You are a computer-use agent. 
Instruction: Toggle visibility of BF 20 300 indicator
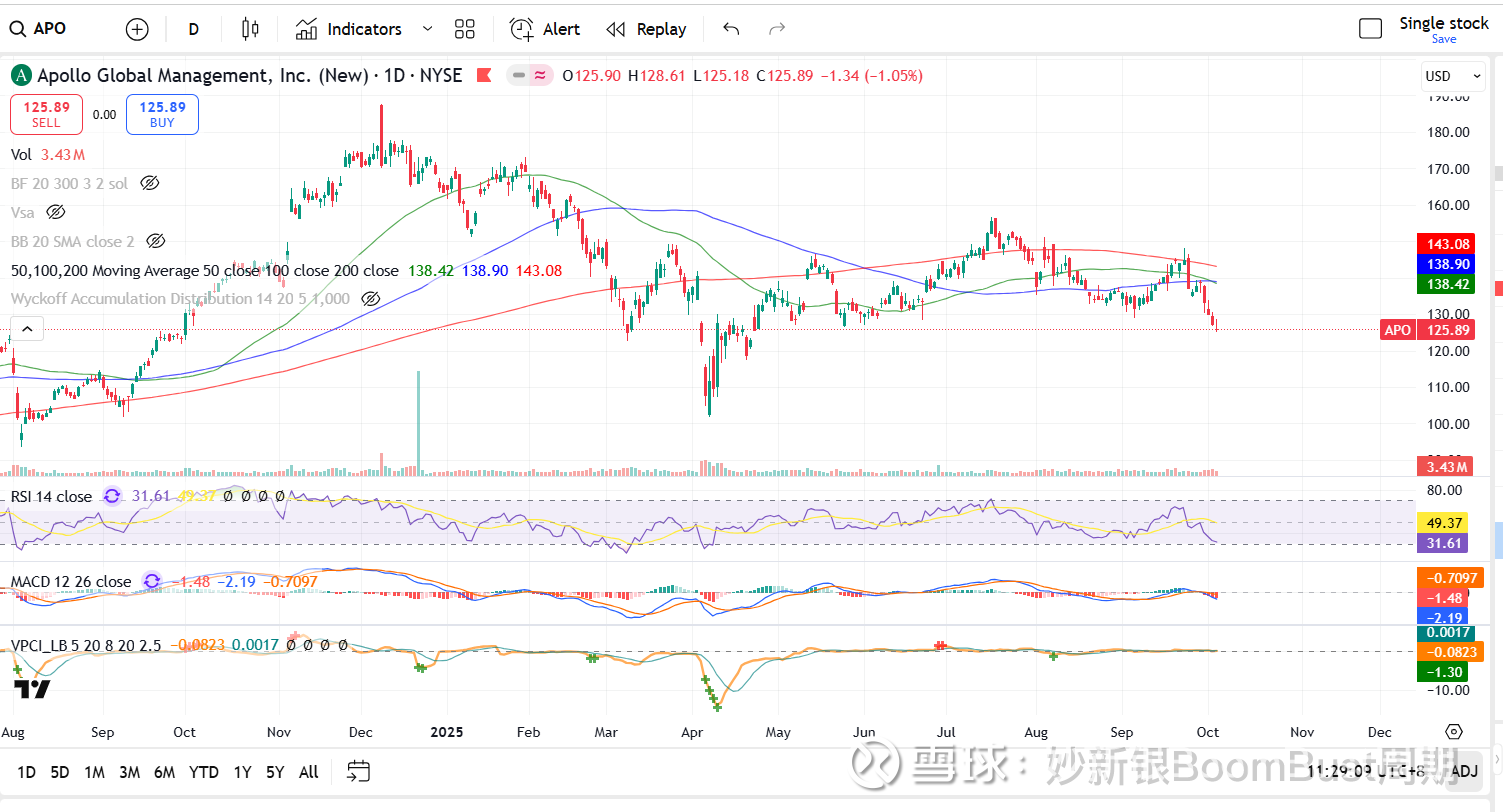point(150,183)
